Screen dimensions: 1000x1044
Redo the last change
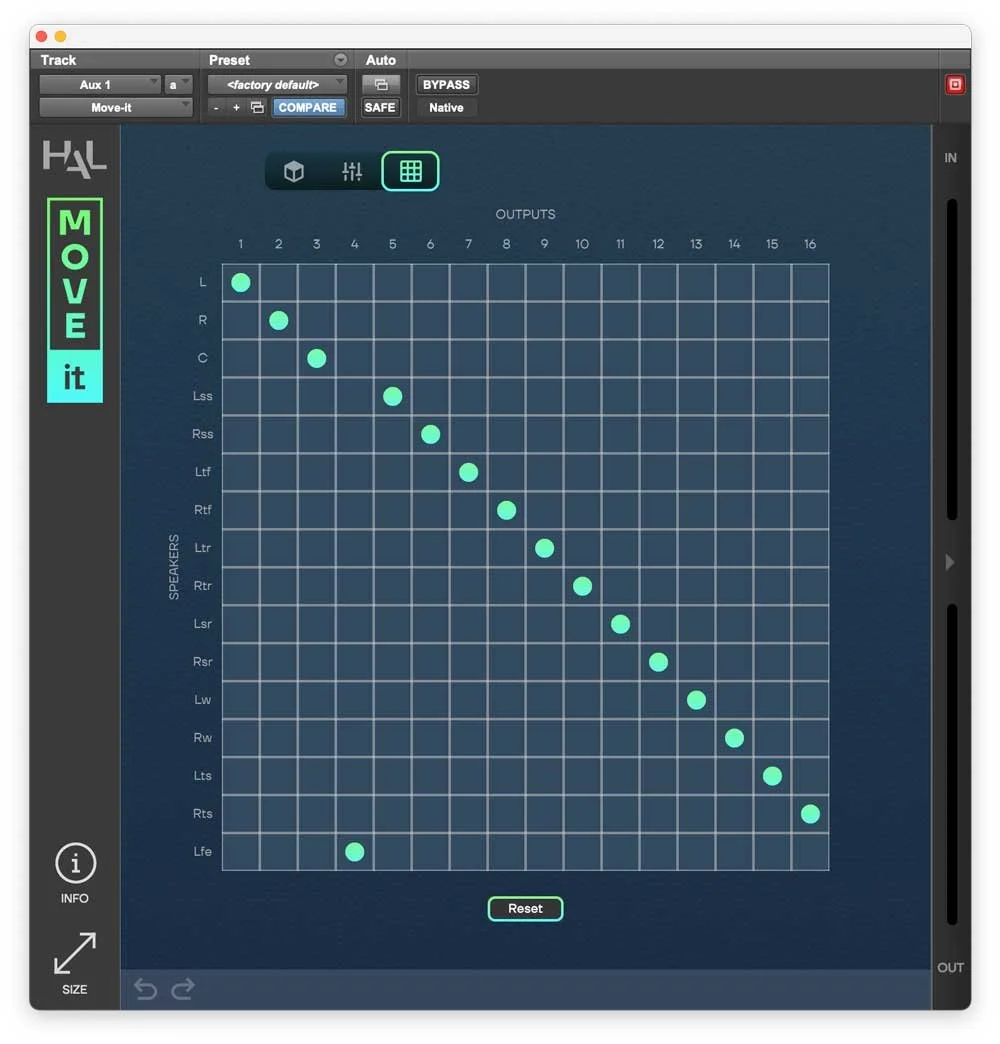[183, 989]
